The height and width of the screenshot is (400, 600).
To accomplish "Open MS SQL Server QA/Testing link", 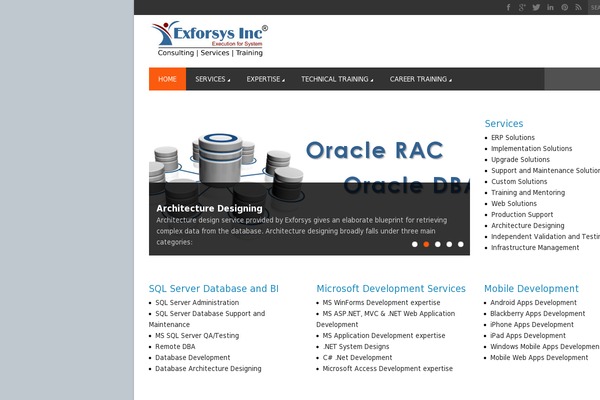I will 197,335.
